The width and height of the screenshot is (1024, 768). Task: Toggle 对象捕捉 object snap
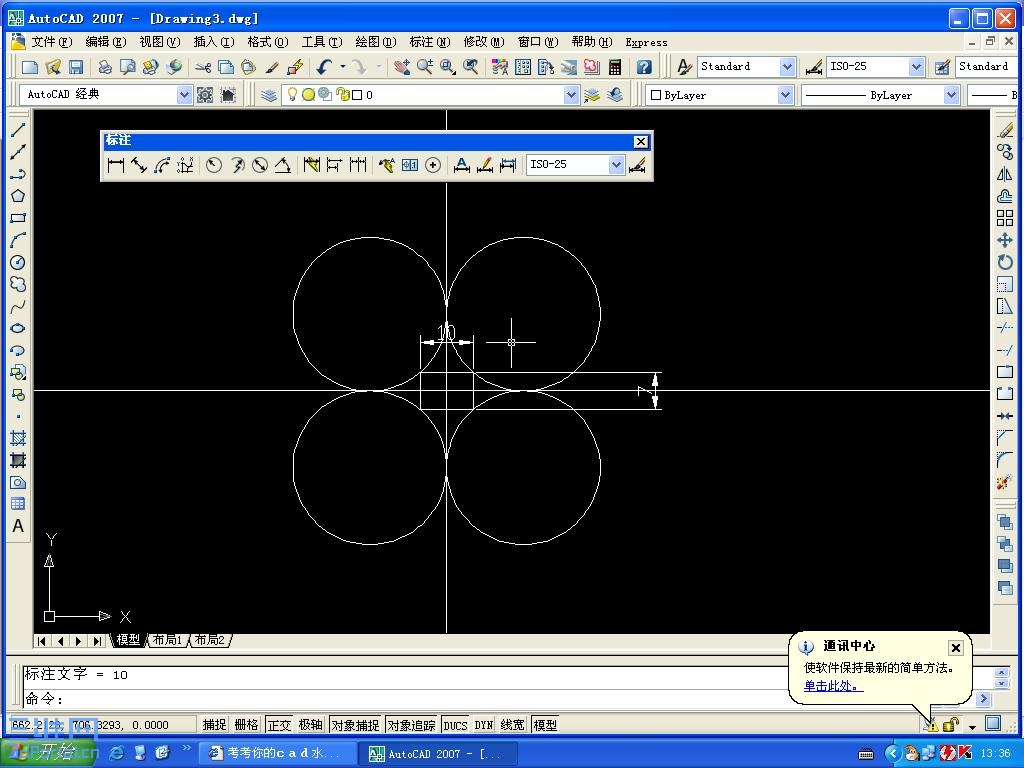pyautogui.click(x=355, y=725)
